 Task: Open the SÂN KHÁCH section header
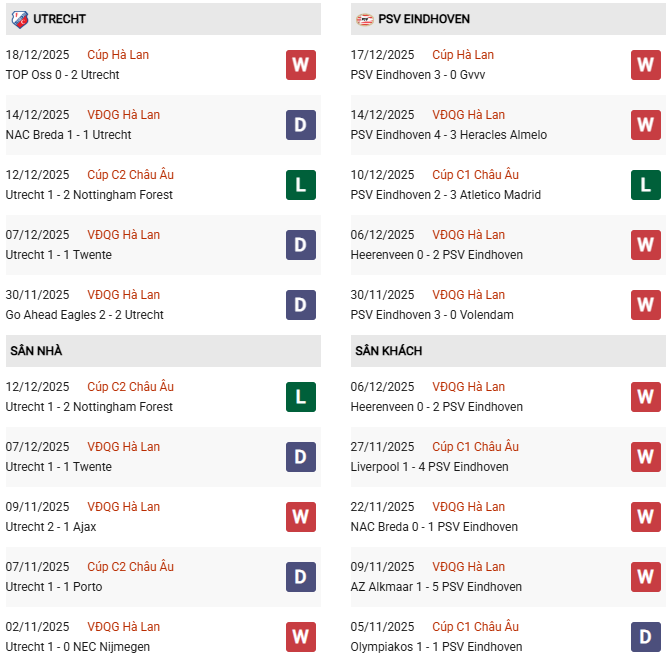pyautogui.click(x=388, y=351)
